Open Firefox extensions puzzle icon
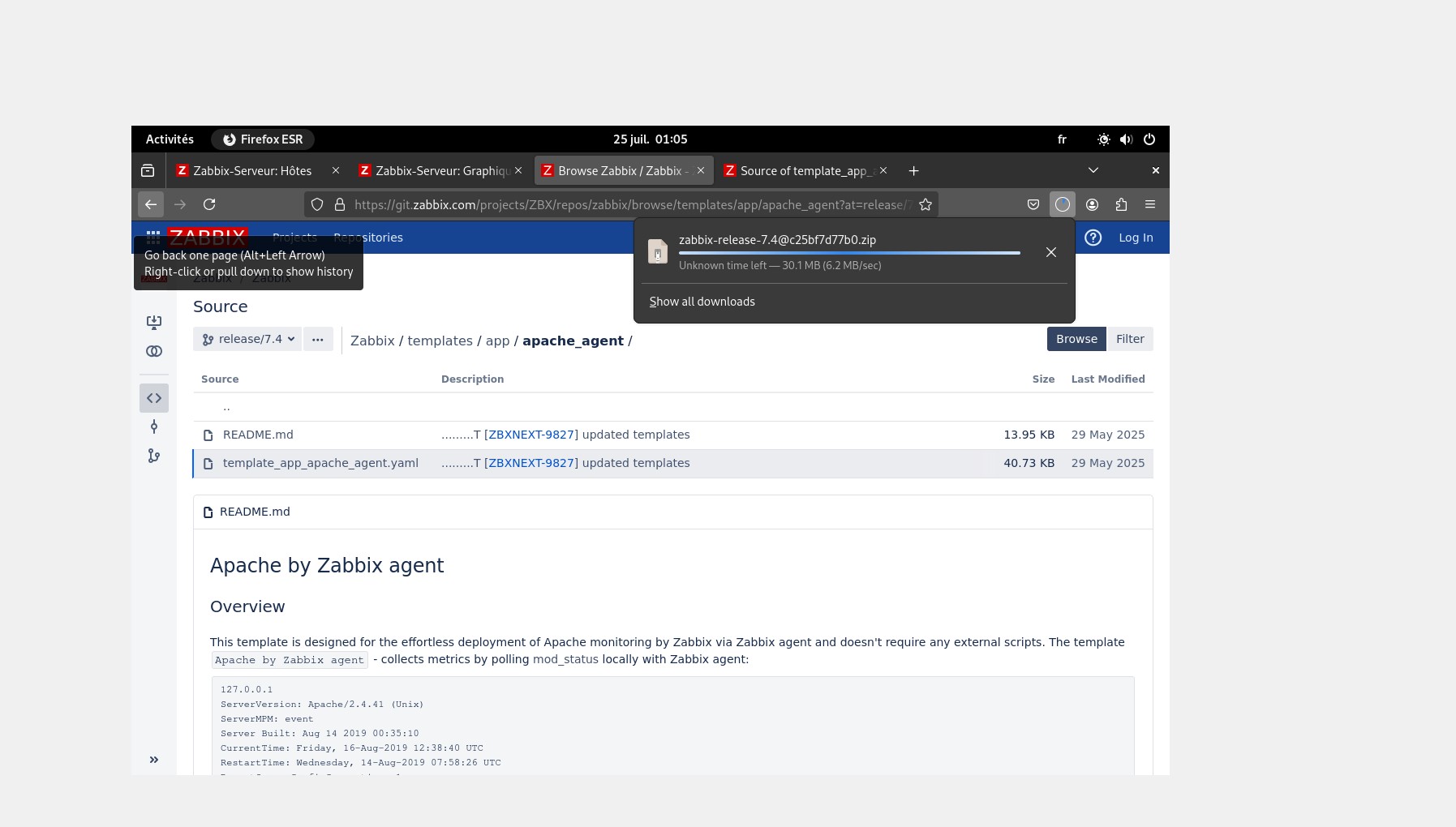The image size is (1456, 827). coord(1121,204)
